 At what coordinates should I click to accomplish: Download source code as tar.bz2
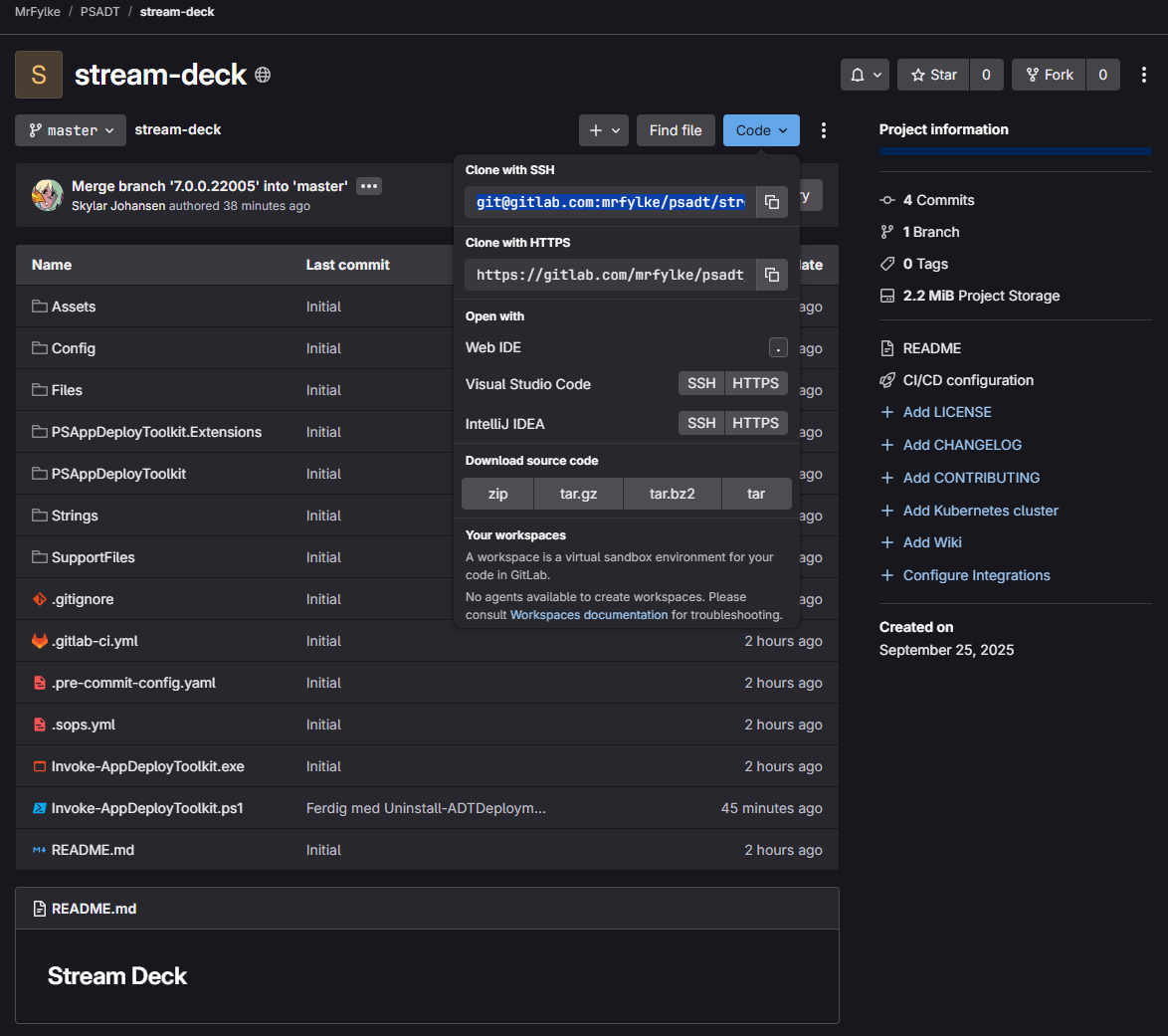point(672,494)
